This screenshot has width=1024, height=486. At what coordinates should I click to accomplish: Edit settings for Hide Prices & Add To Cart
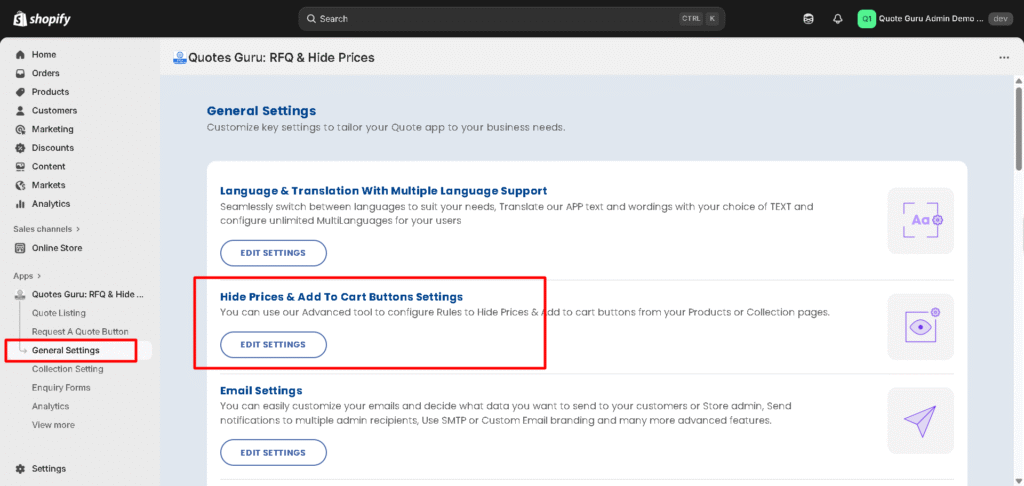pyautogui.click(x=273, y=344)
